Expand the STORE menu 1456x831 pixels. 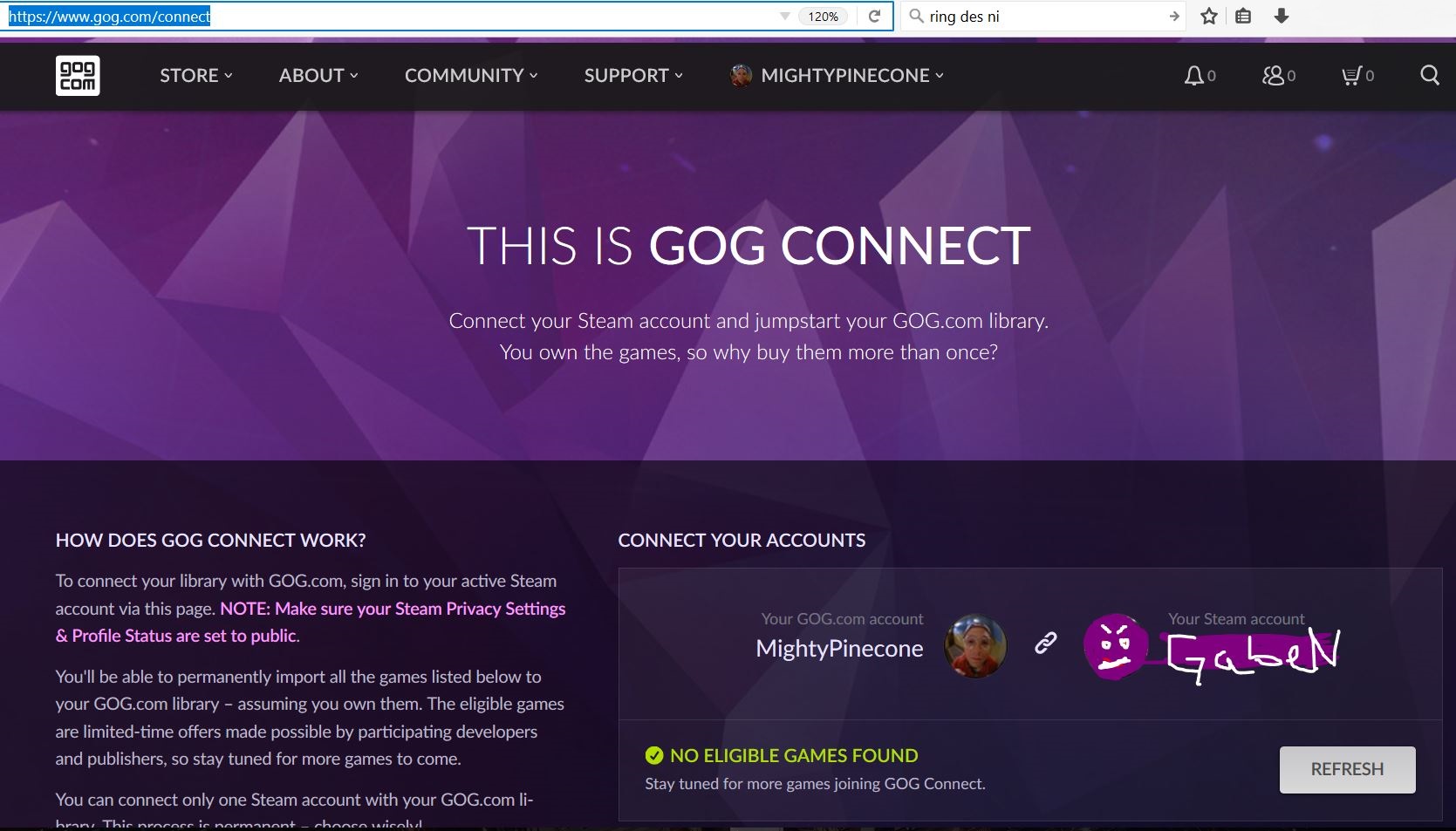pyautogui.click(x=195, y=76)
